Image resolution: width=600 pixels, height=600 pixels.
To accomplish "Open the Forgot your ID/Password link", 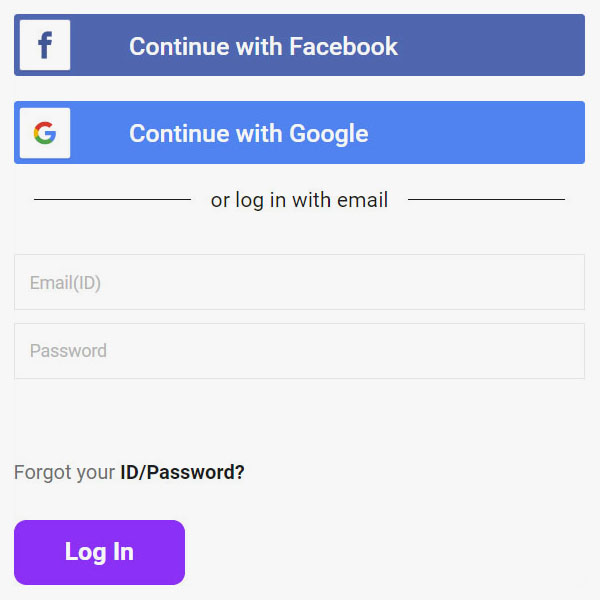I will pyautogui.click(x=129, y=472).
